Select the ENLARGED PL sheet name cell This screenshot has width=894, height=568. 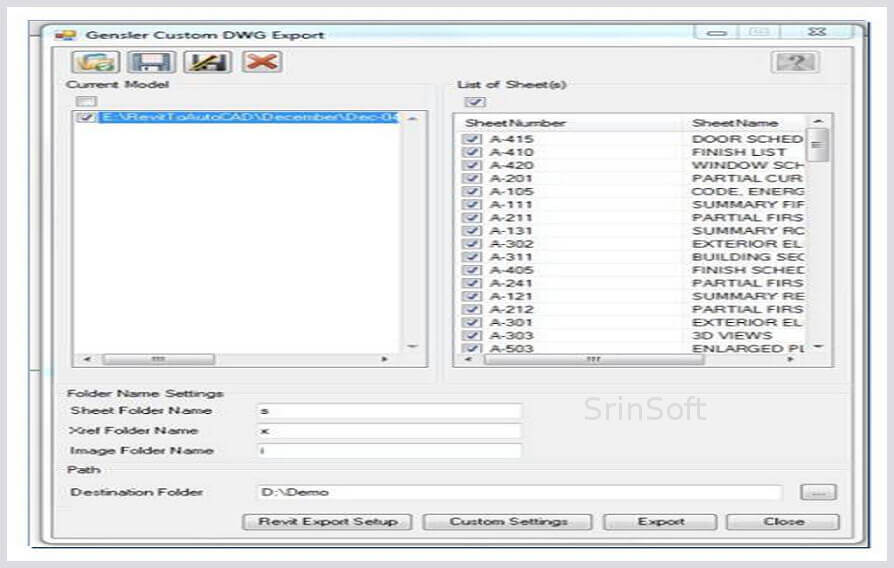point(747,348)
